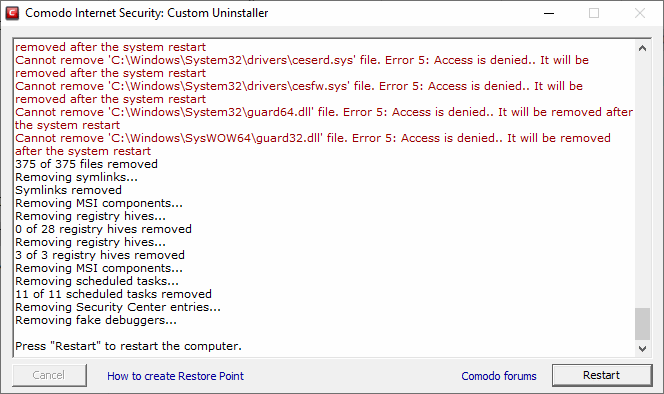Click the Restart button
This screenshot has height=394, width=664.
[601, 375]
